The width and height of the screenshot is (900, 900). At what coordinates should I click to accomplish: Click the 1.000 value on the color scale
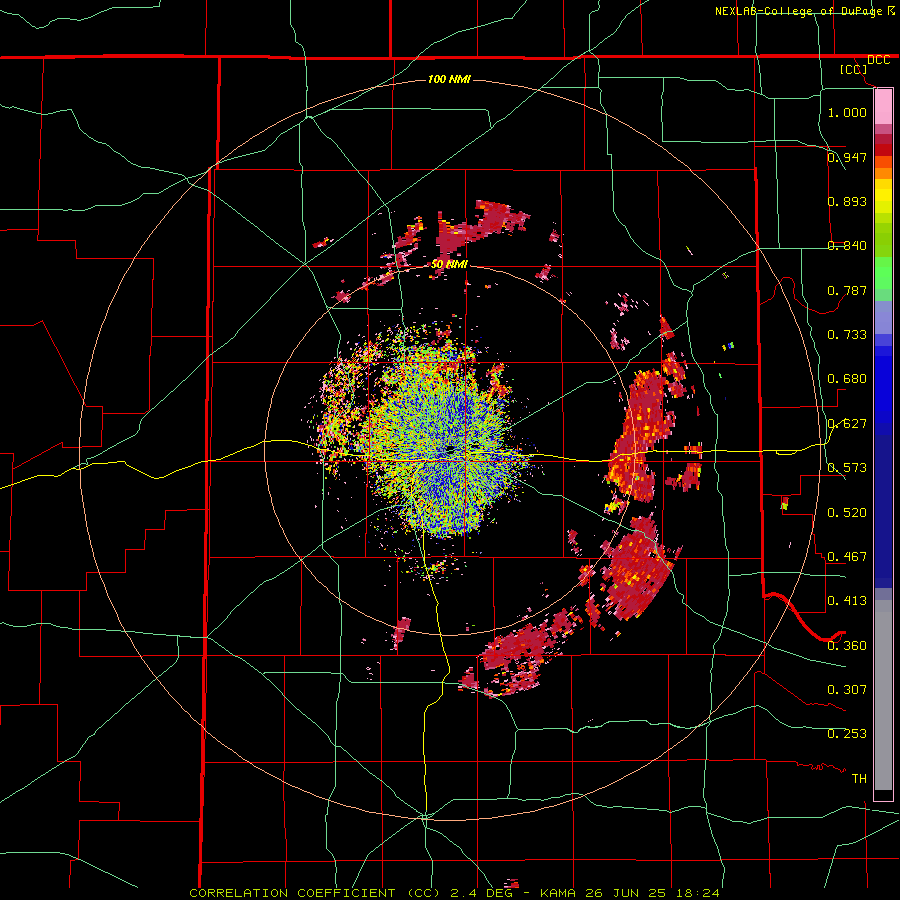point(847,112)
